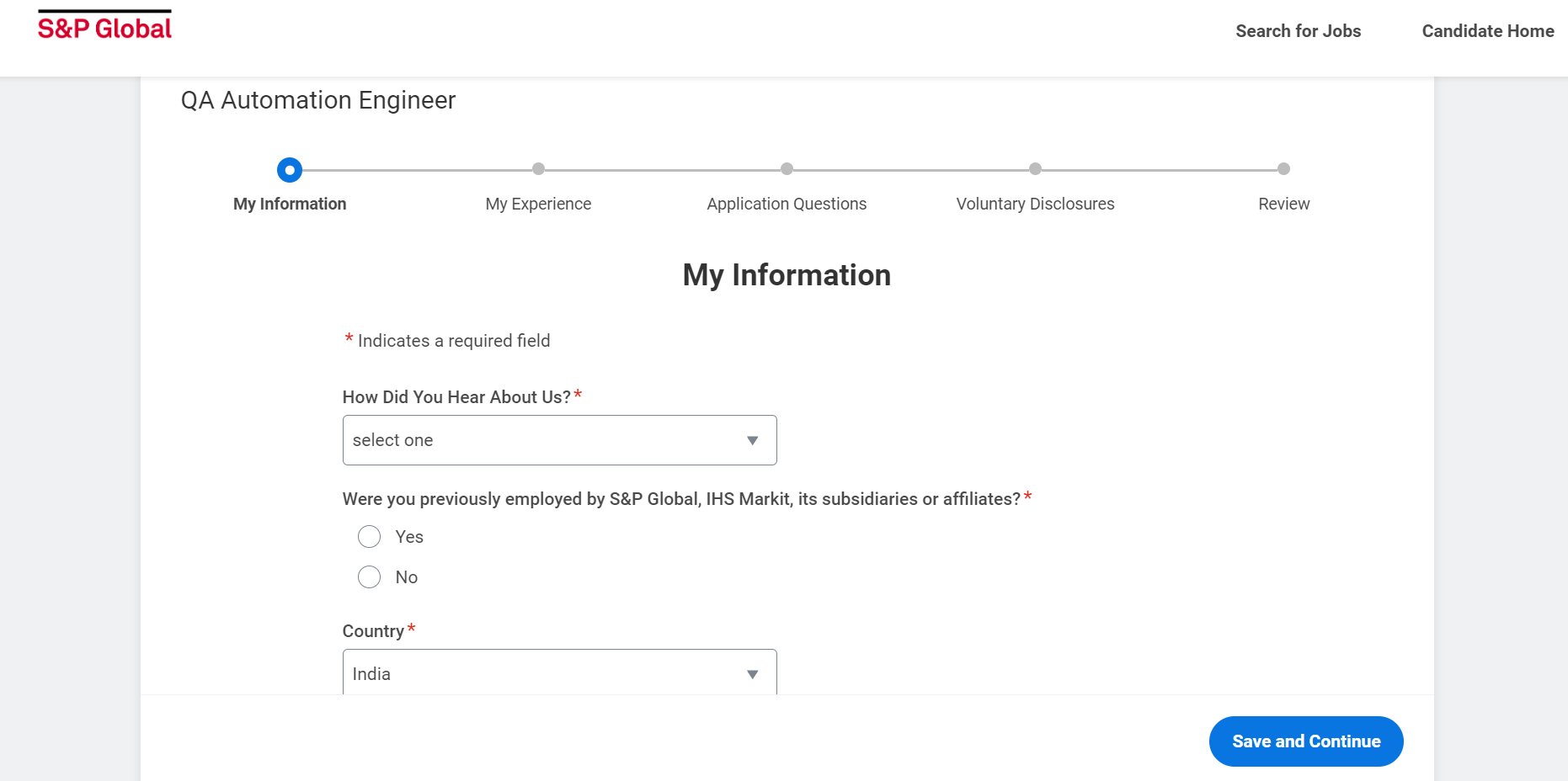Click the arrow in How Did You Hear dropdown
The width and height of the screenshot is (1568, 781).
click(752, 440)
